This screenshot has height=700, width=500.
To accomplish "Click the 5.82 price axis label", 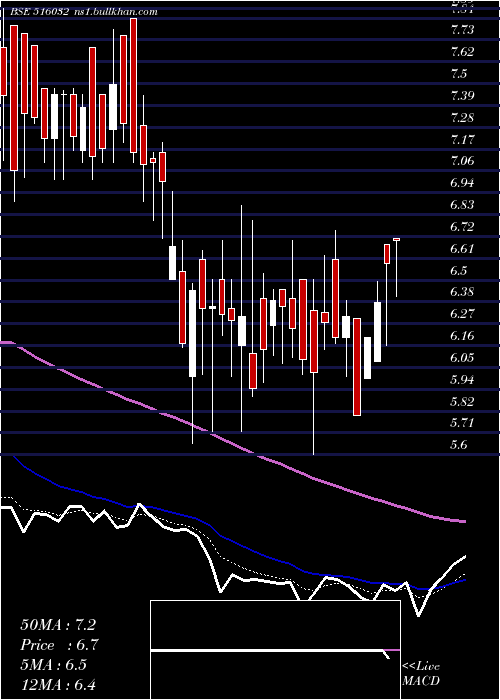I will point(462,401).
